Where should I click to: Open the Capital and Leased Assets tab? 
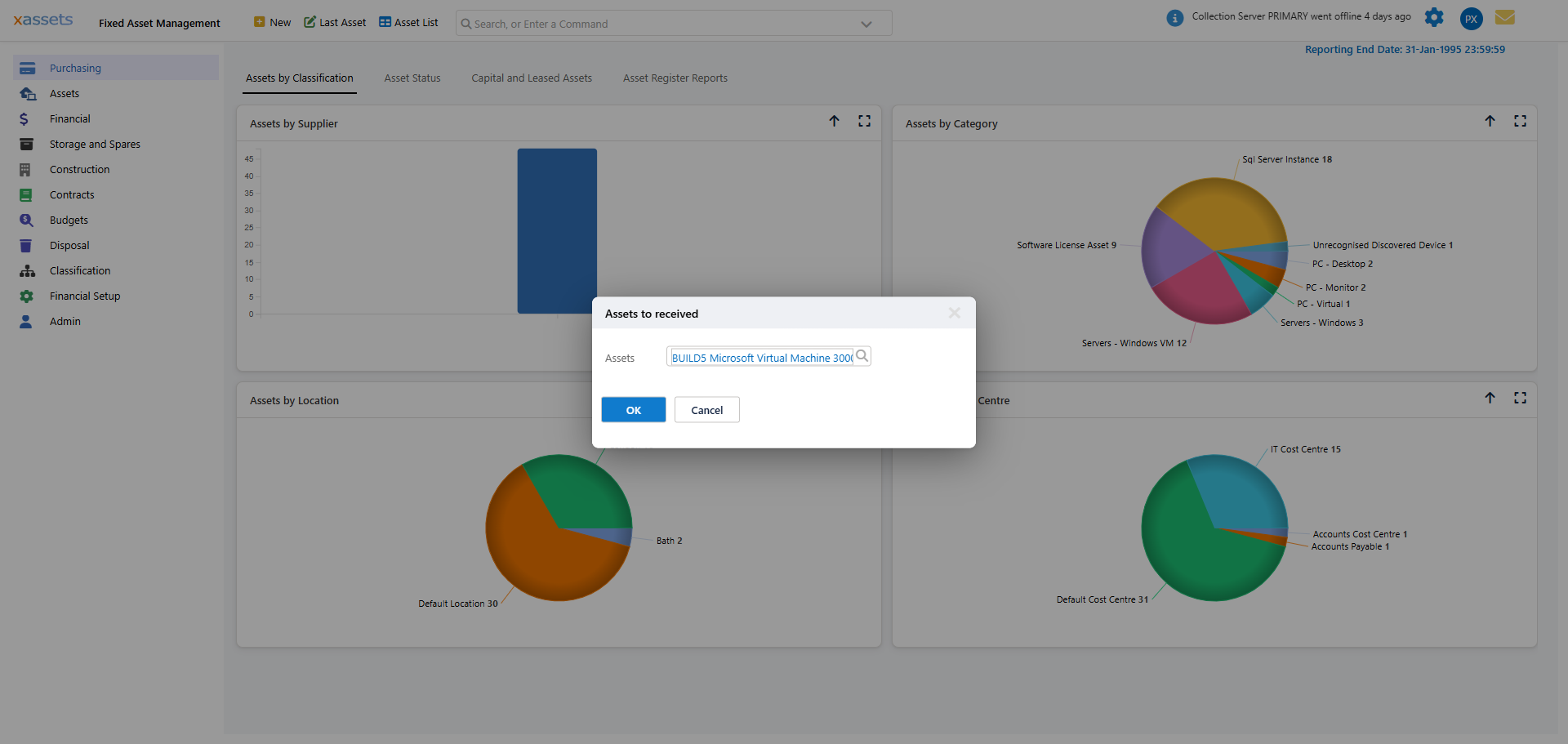point(531,78)
